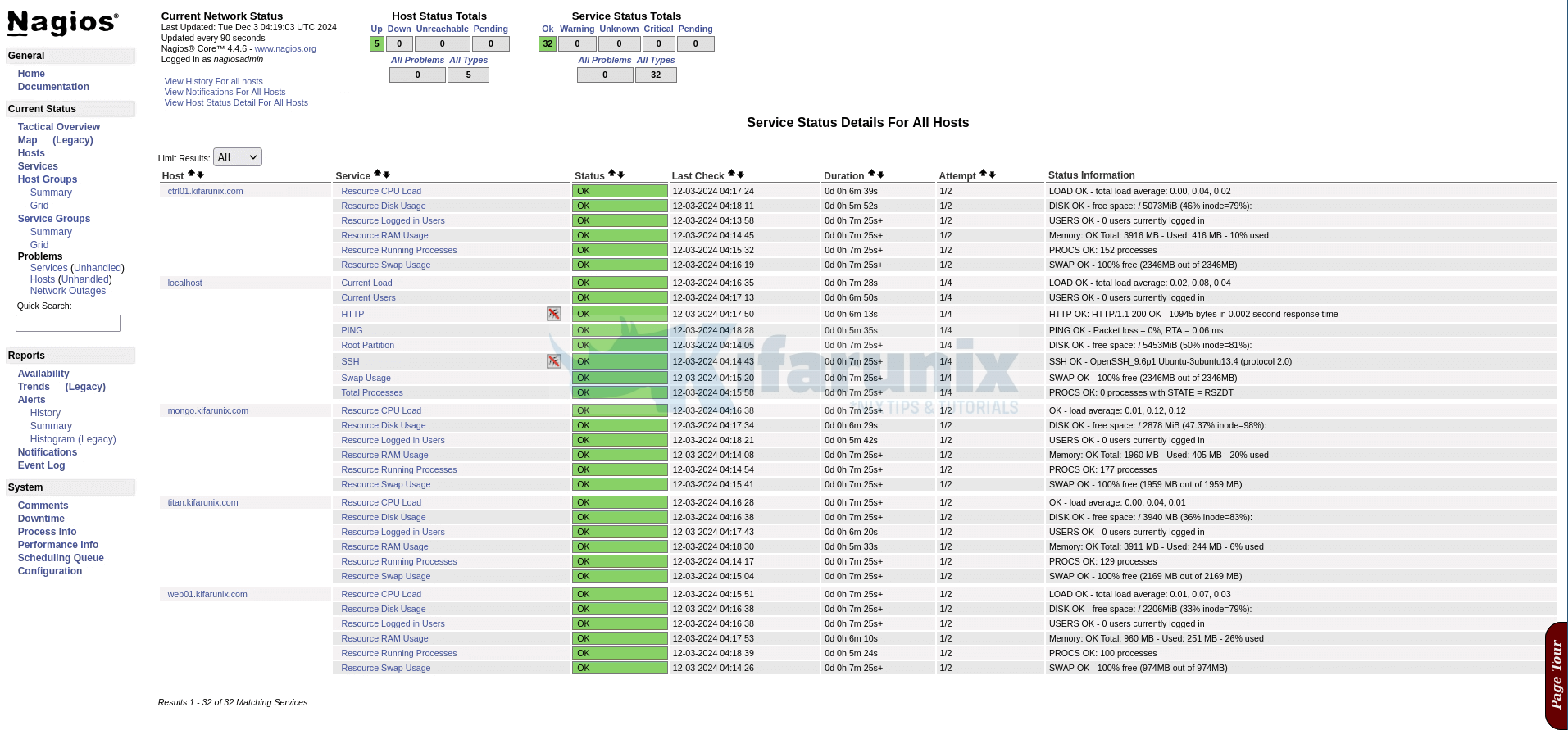Open www.nagios.org link
The width and height of the screenshot is (1568, 730).
click(x=285, y=48)
